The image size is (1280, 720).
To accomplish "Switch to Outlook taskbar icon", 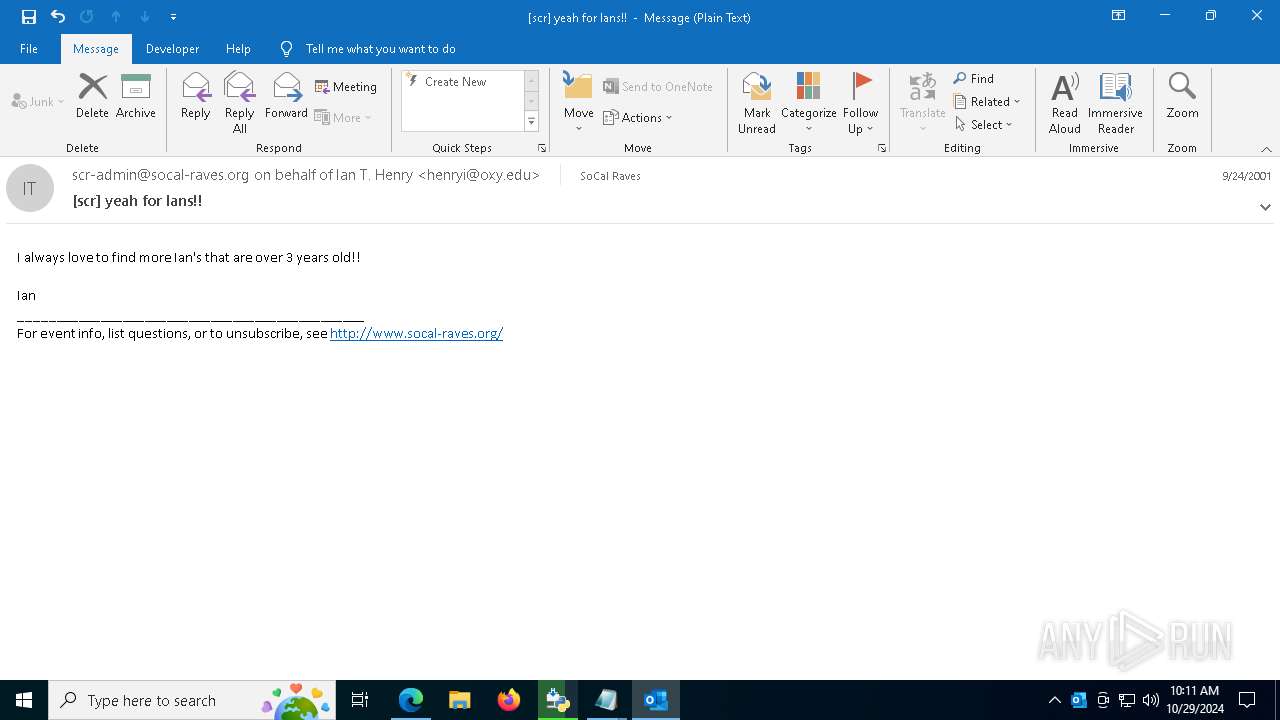I will pyautogui.click(x=656, y=700).
